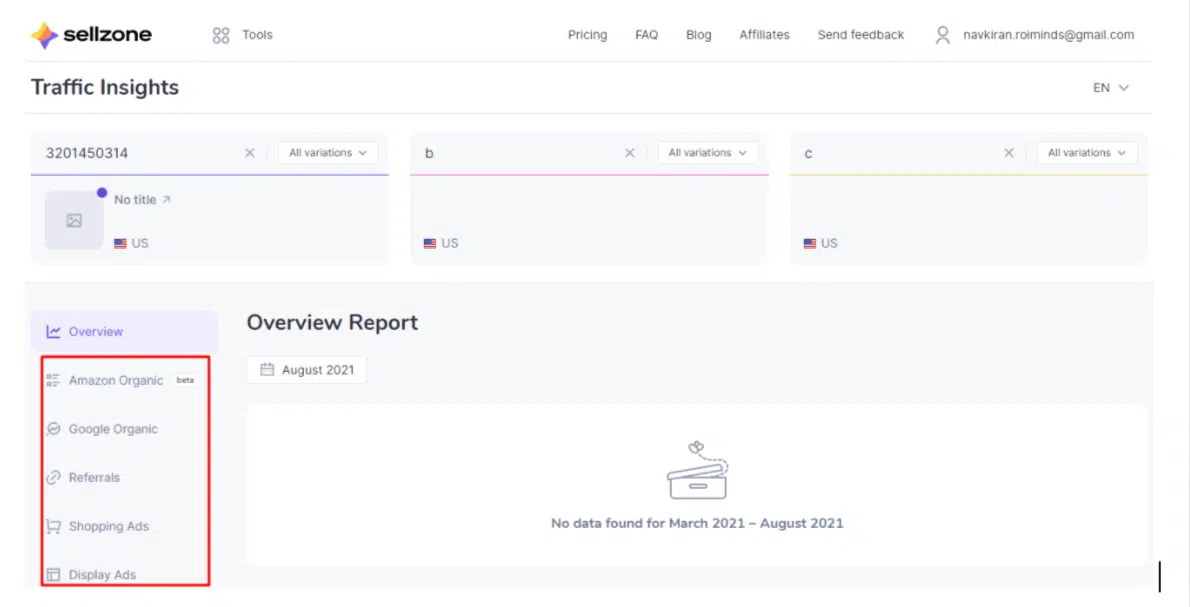The height and width of the screenshot is (607, 1190).
Task: Visit the Blog link
Action: tap(699, 35)
